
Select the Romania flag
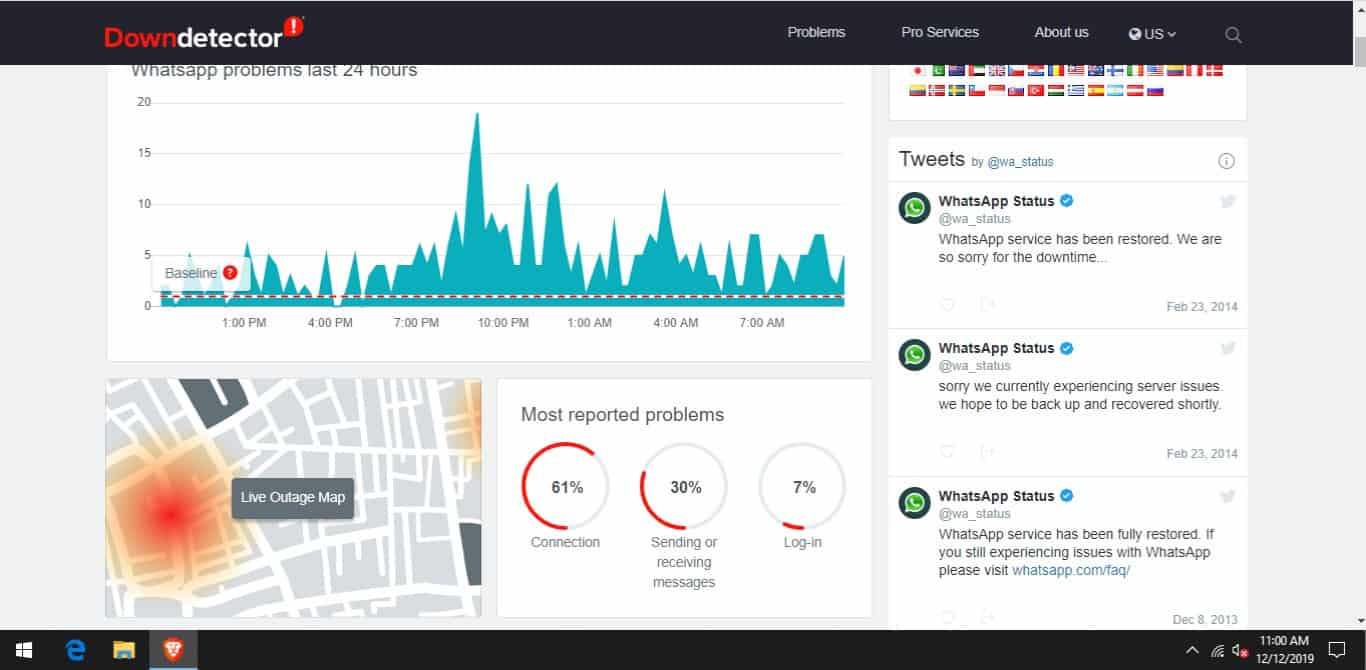(x=1056, y=70)
